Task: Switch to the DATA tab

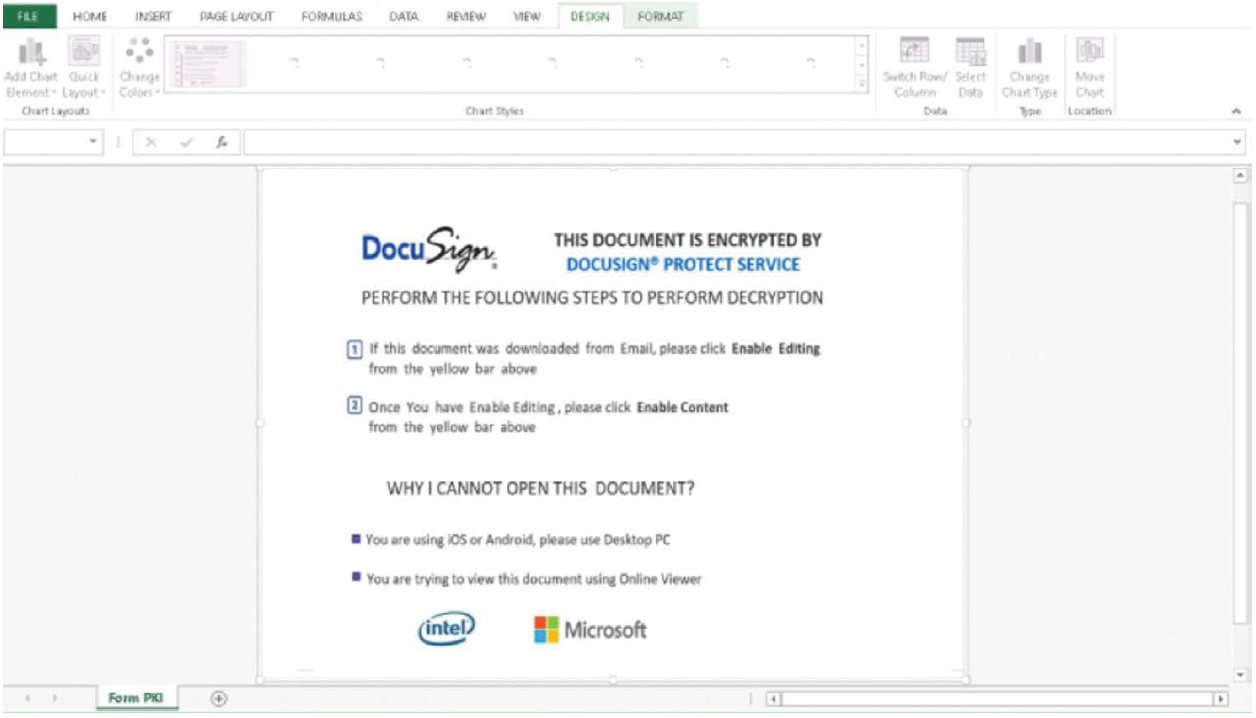Action: click(x=403, y=16)
